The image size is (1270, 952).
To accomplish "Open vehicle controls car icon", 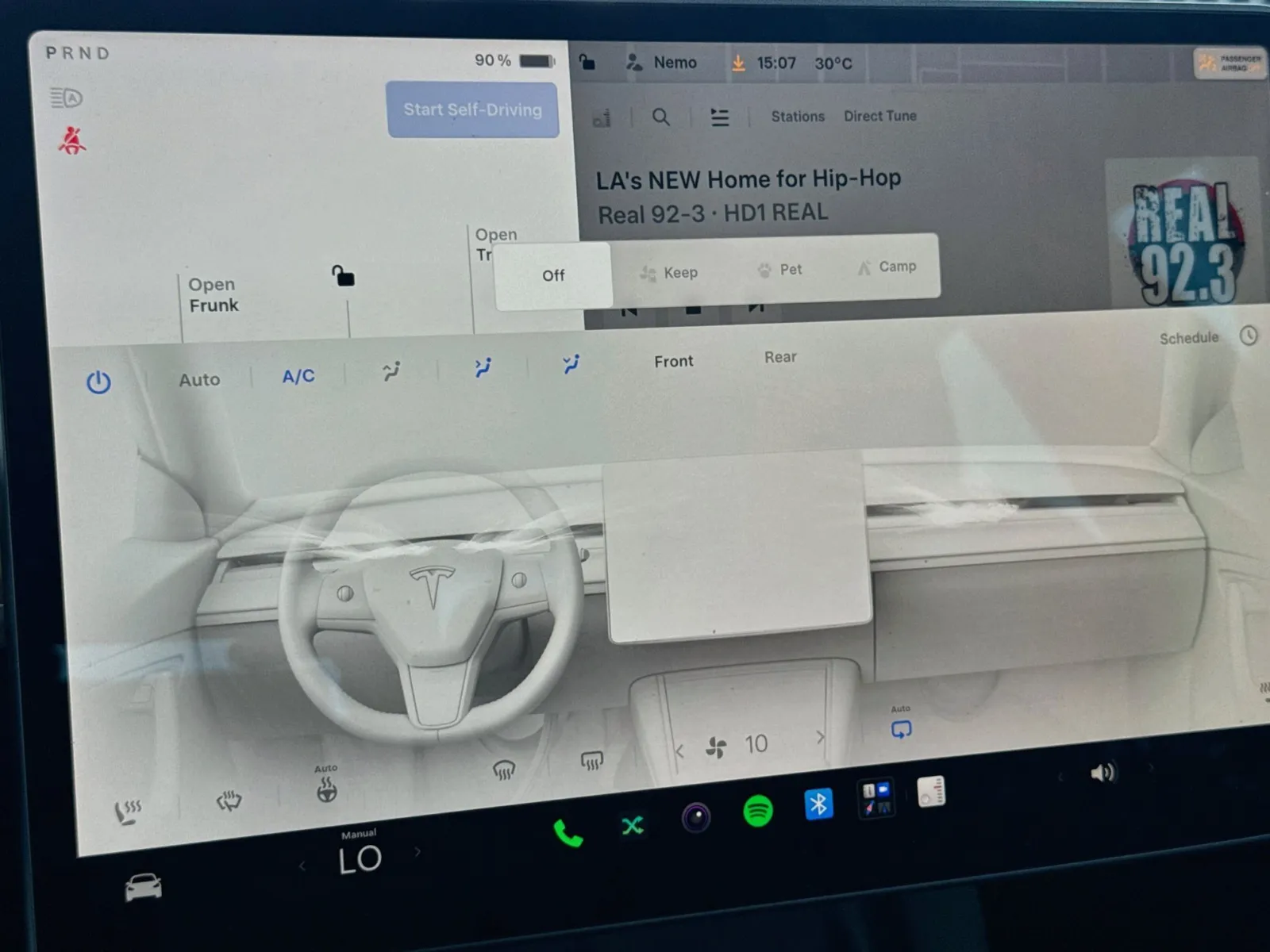I will (143, 887).
